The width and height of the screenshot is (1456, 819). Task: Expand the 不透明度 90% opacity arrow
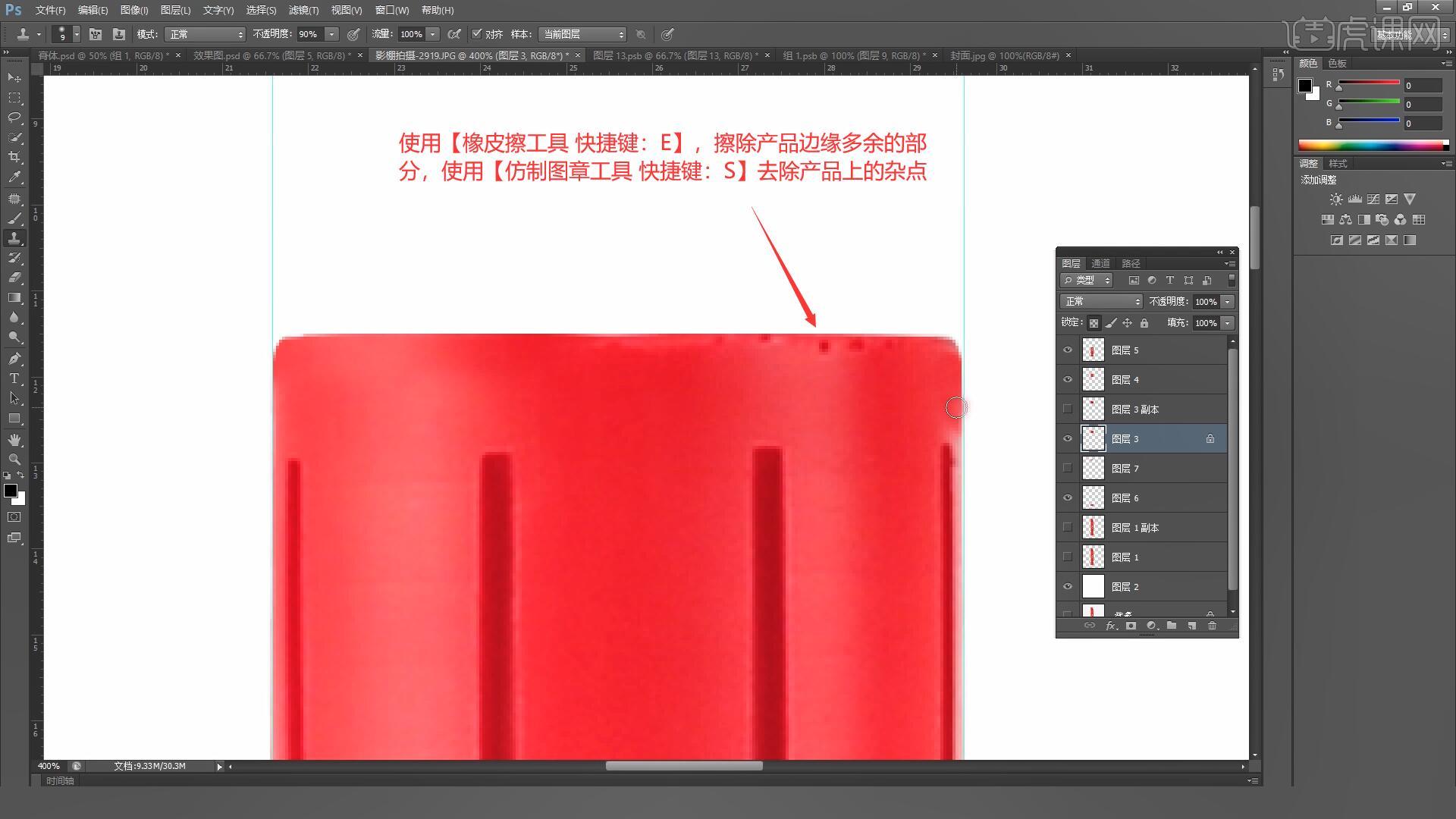[331, 34]
